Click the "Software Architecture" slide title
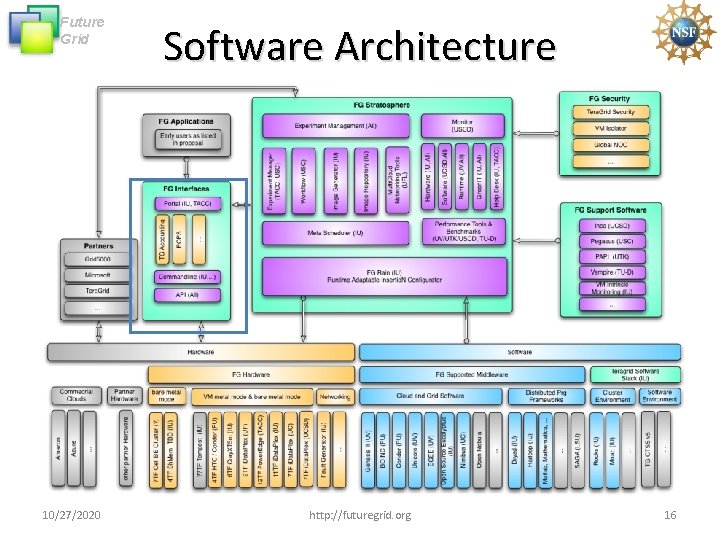720x540 pixels. [360, 46]
